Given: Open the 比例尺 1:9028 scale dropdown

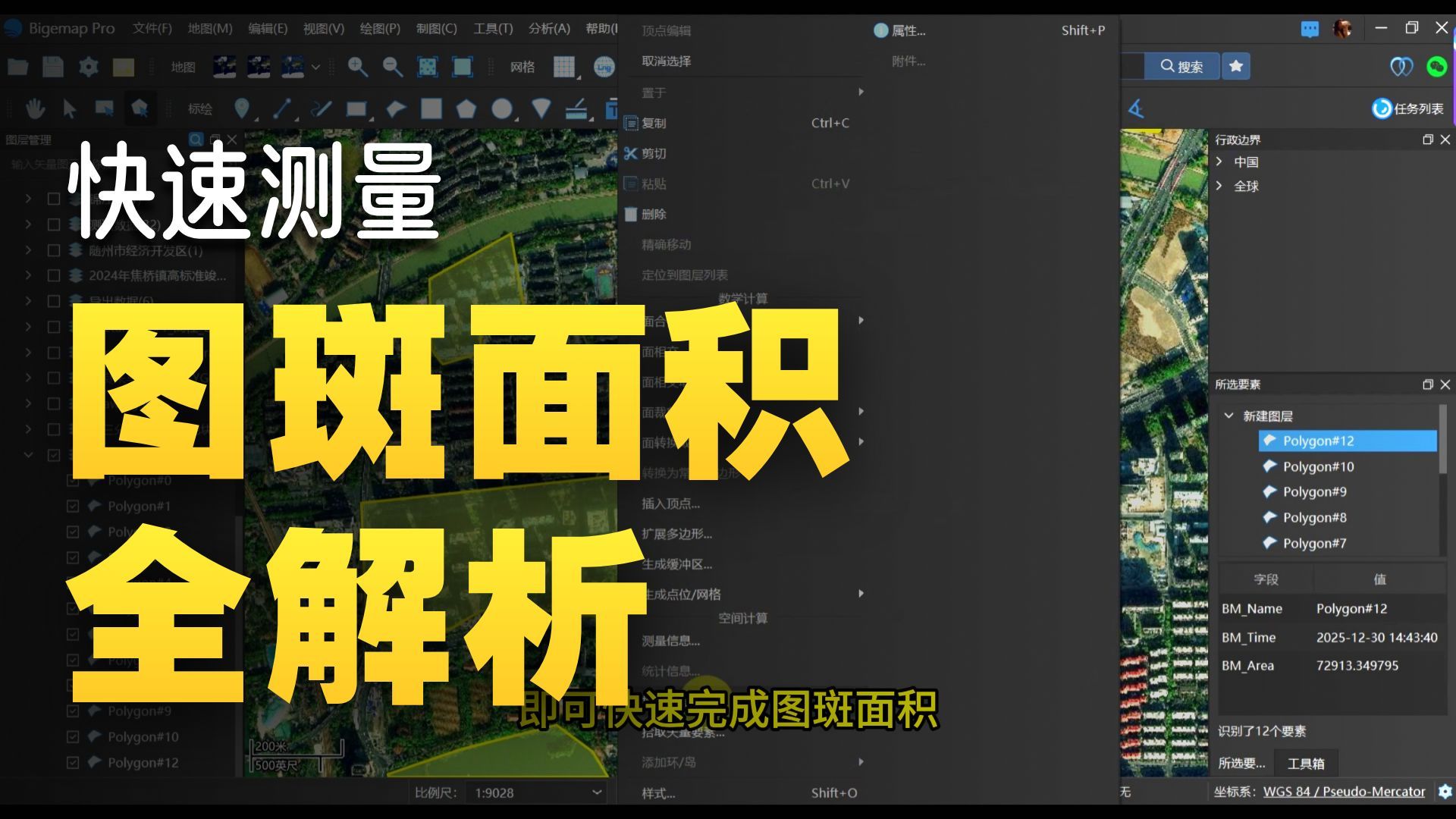Looking at the screenshot, I should [597, 792].
